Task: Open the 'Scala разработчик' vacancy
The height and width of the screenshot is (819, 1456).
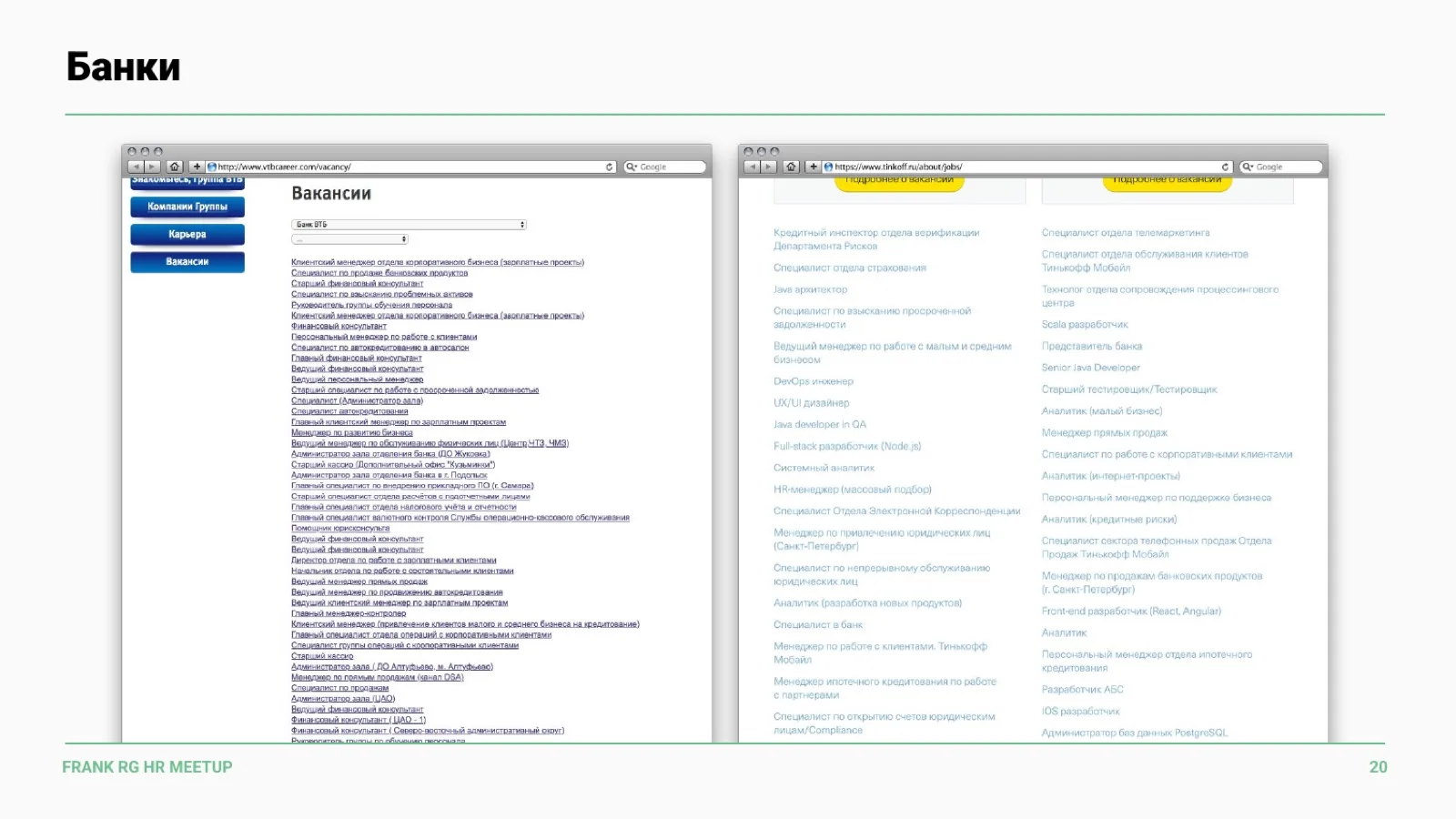Action: (1085, 325)
